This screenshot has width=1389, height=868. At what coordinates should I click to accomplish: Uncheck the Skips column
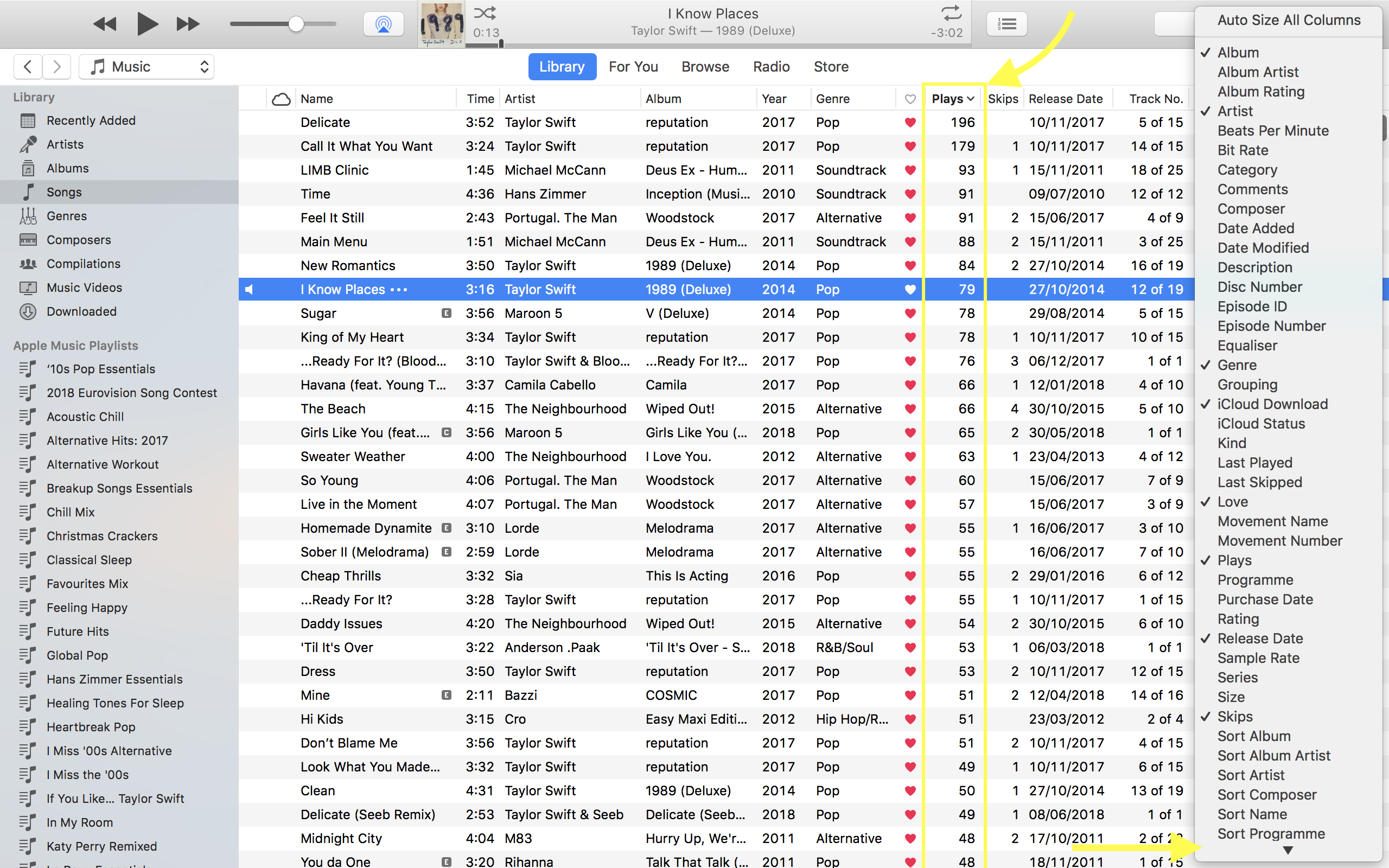coord(1235,716)
